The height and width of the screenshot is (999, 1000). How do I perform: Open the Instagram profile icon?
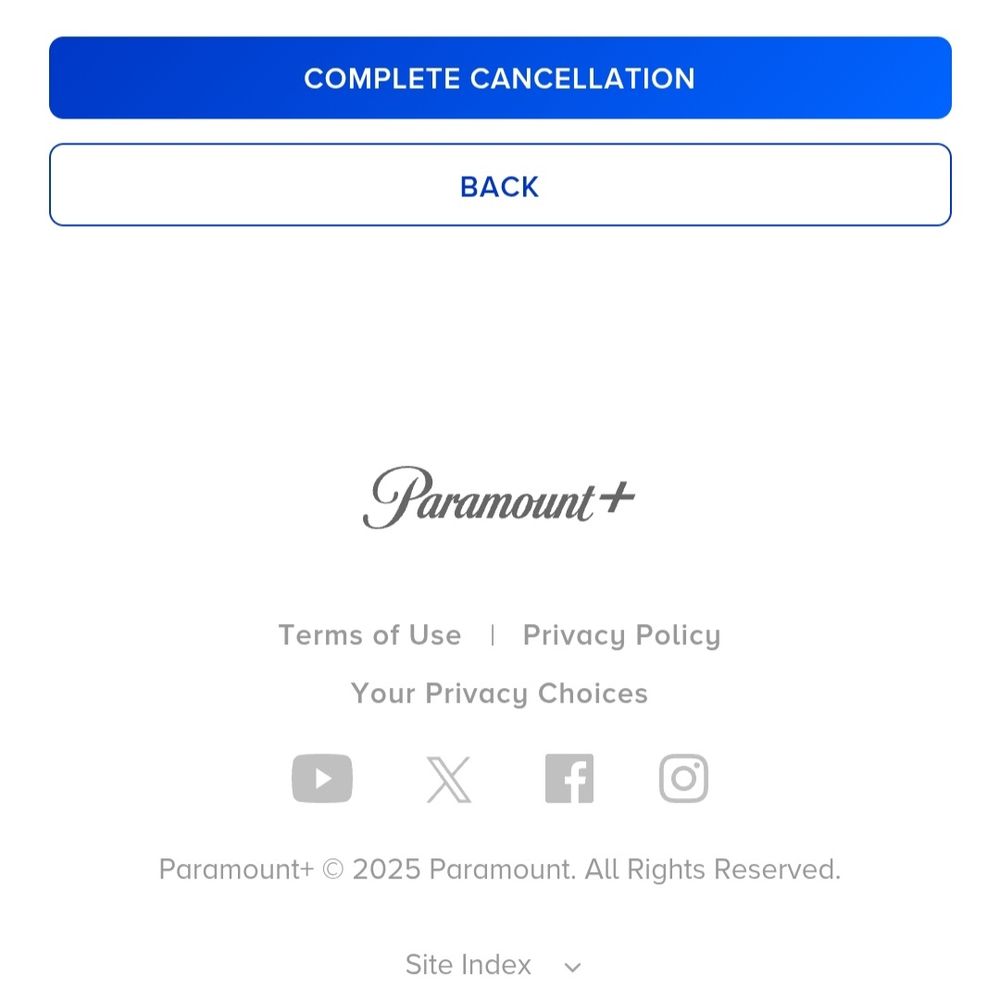coord(684,778)
